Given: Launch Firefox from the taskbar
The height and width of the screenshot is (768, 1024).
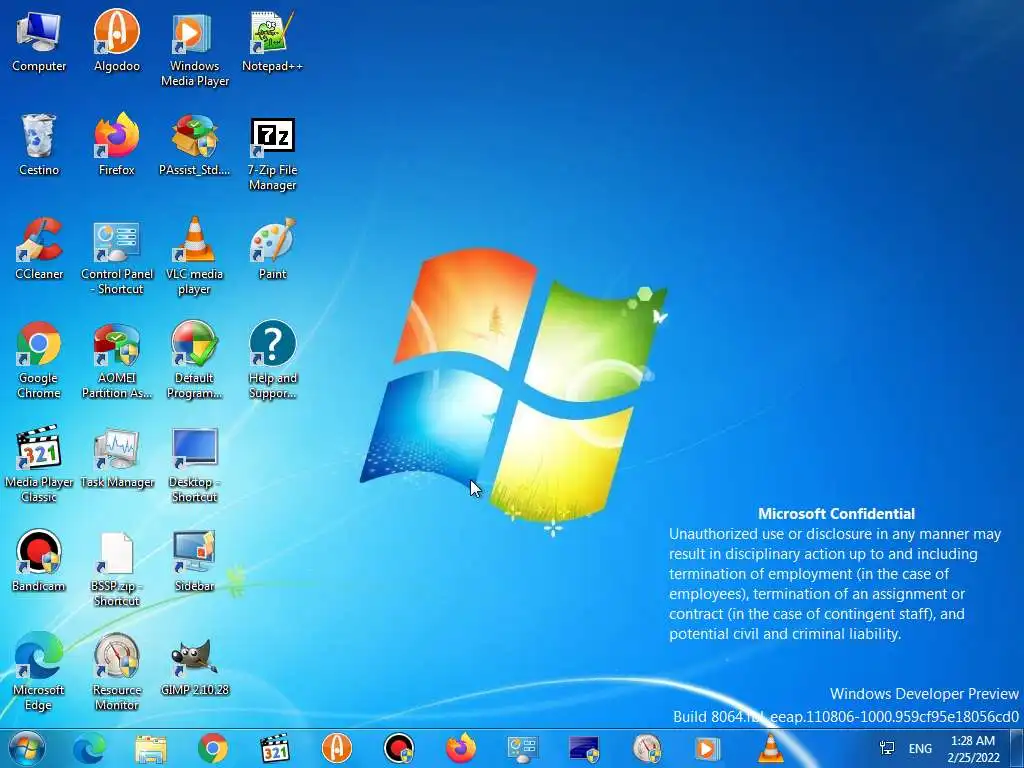Looking at the screenshot, I should (x=460, y=748).
